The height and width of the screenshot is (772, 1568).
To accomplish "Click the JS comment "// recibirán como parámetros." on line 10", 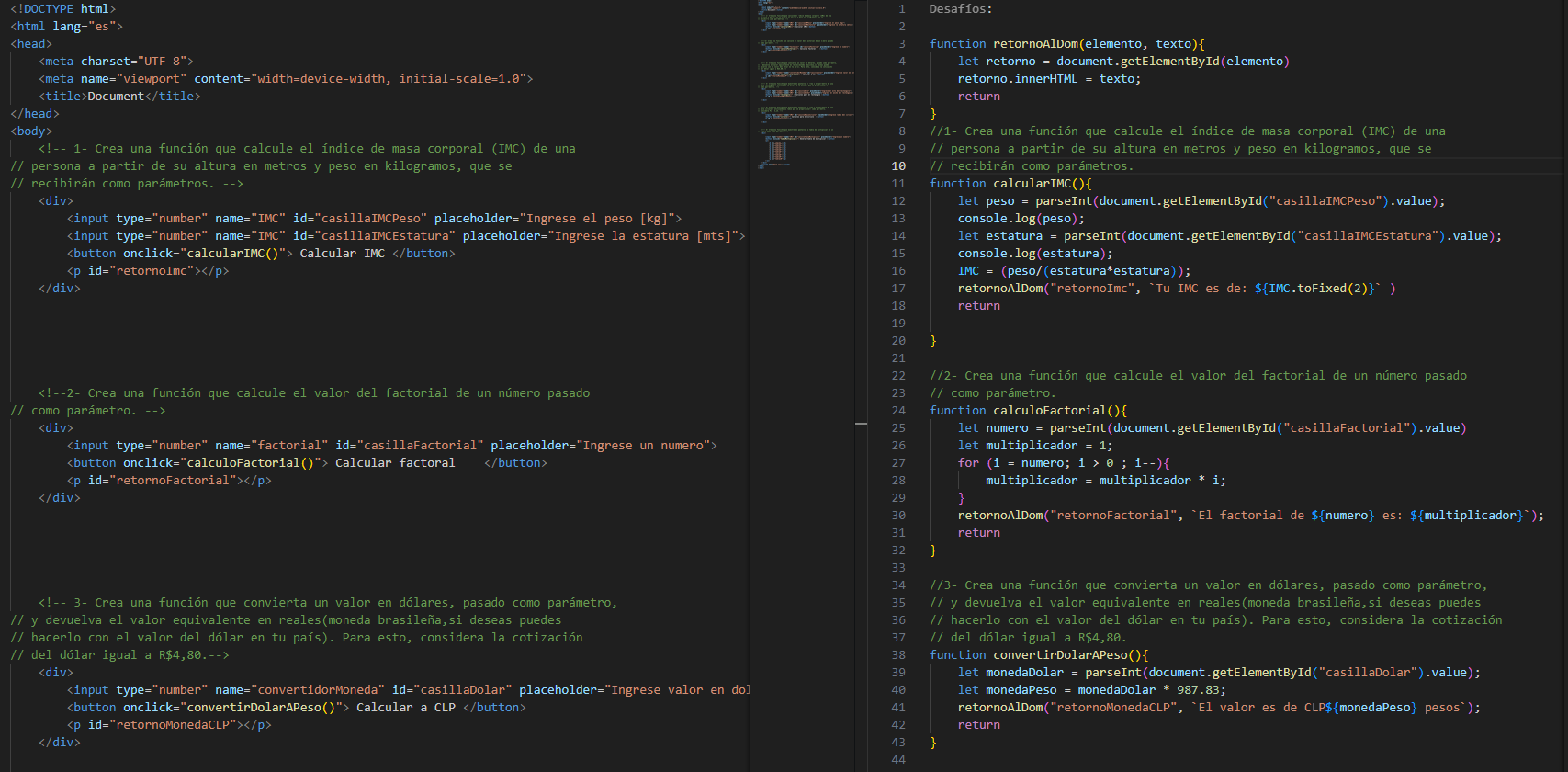I will coord(1032,166).
